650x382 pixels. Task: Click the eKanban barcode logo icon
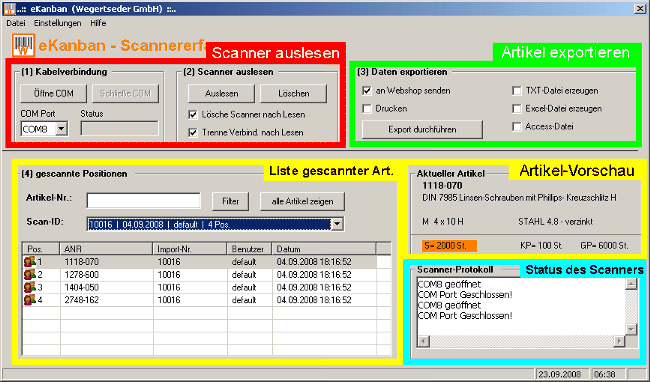click(x=23, y=45)
